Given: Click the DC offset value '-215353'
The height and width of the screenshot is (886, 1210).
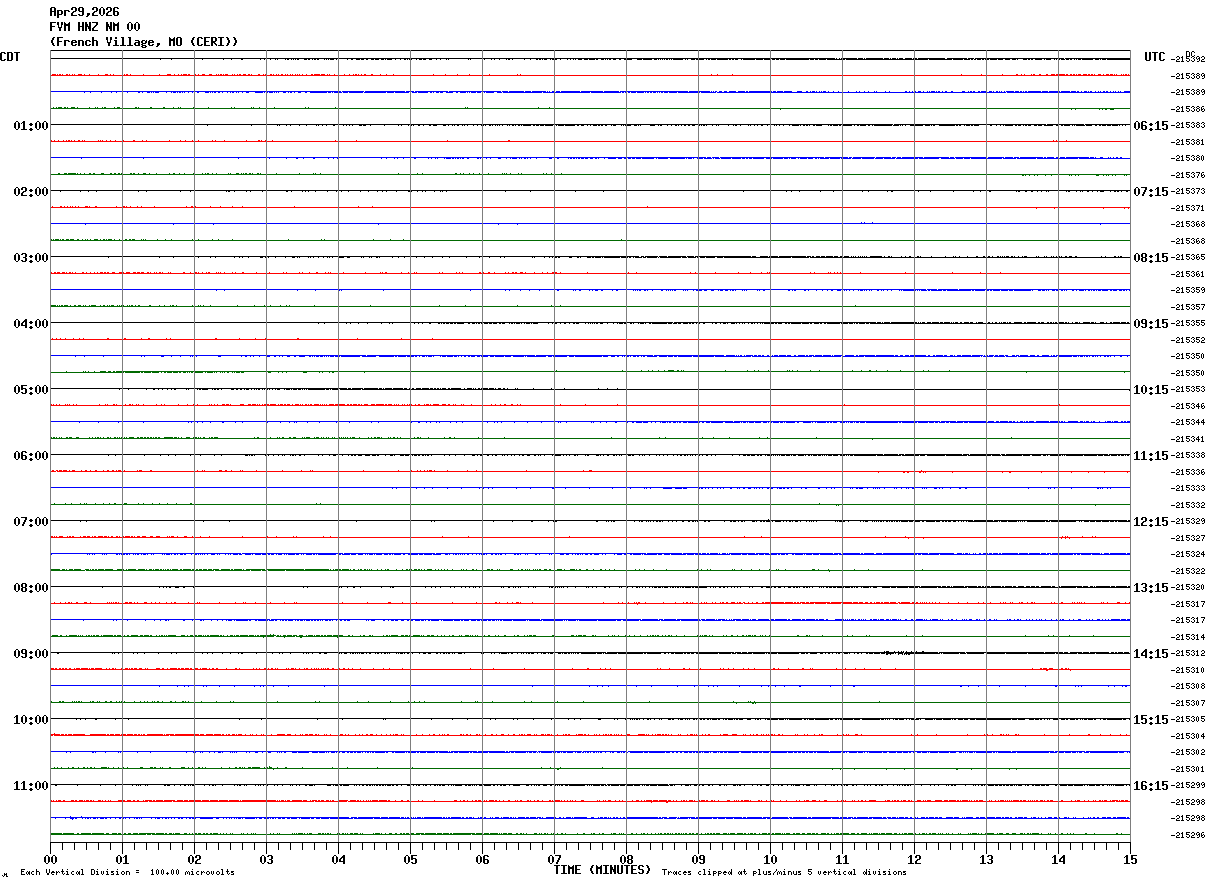Looking at the screenshot, I should point(1188,389).
